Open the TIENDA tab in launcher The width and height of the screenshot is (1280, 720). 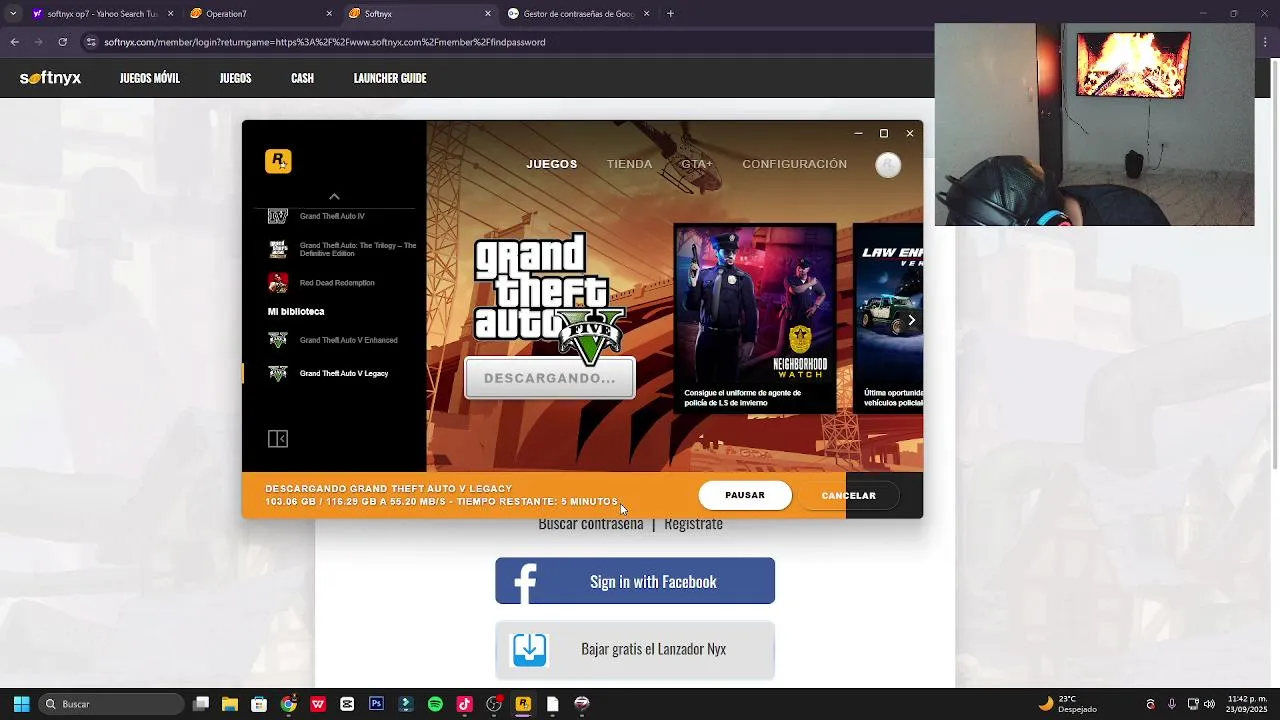629,164
